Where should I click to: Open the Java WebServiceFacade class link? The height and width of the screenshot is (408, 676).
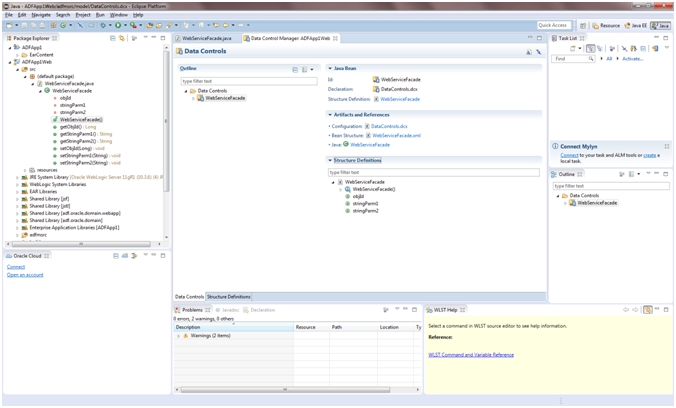[370, 145]
